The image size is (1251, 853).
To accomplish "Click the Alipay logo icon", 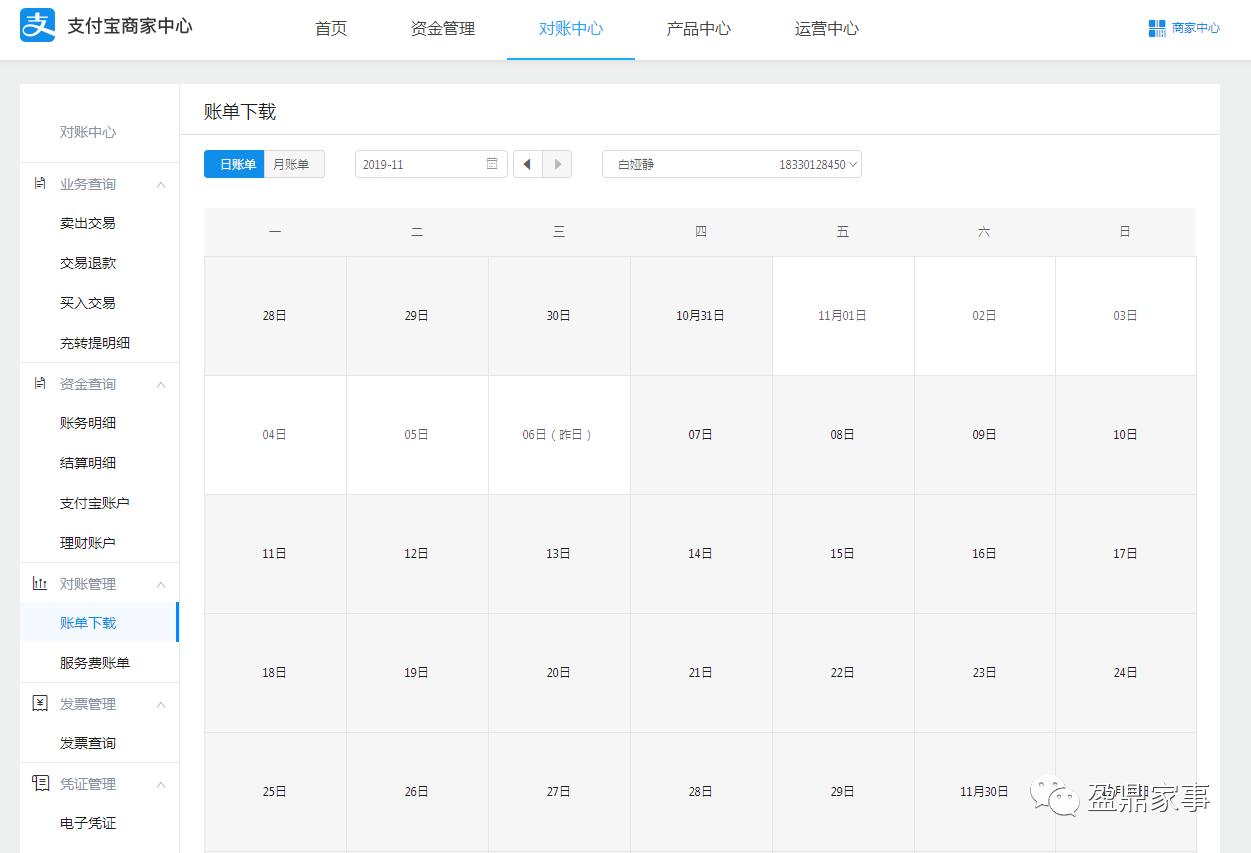I will point(38,26).
